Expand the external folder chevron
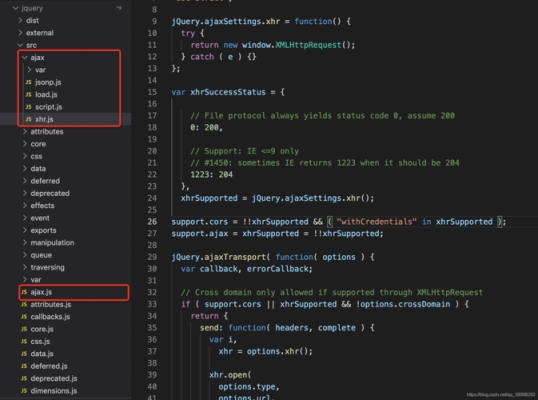538x400 pixels. [x=20, y=33]
